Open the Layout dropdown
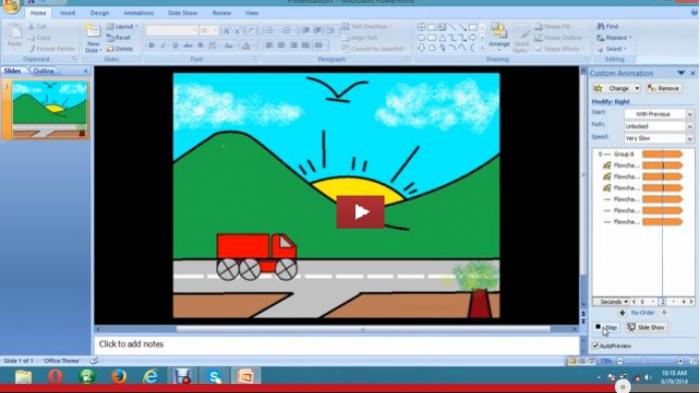Viewport: 700px width, 393px height. click(122, 27)
